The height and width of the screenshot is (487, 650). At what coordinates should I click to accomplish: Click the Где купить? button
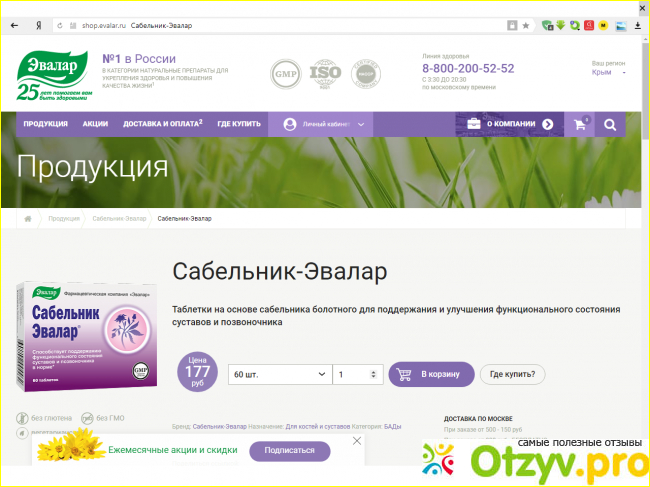coord(513,374)
